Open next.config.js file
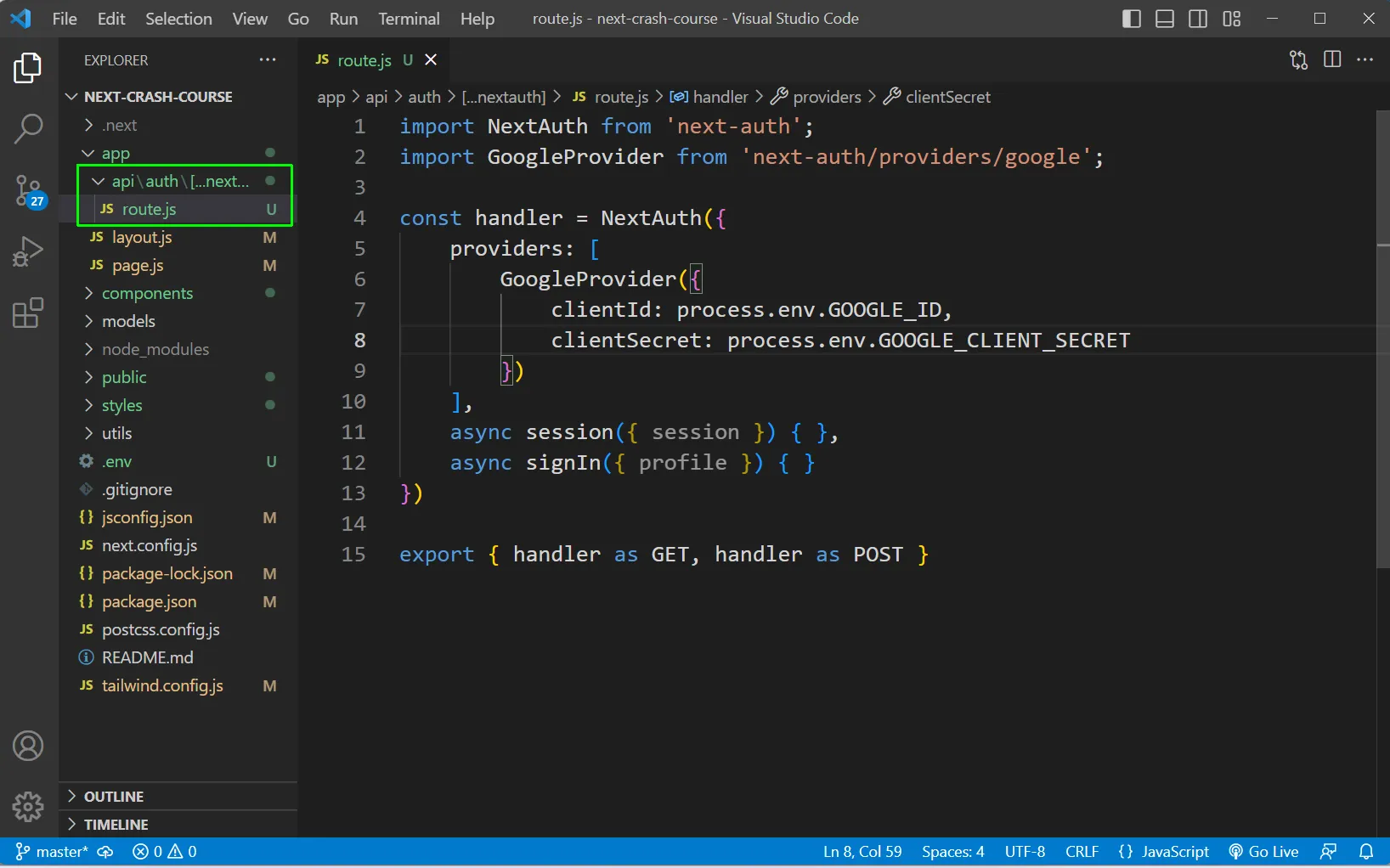1390x868 pixels. (x=178, y=545)
